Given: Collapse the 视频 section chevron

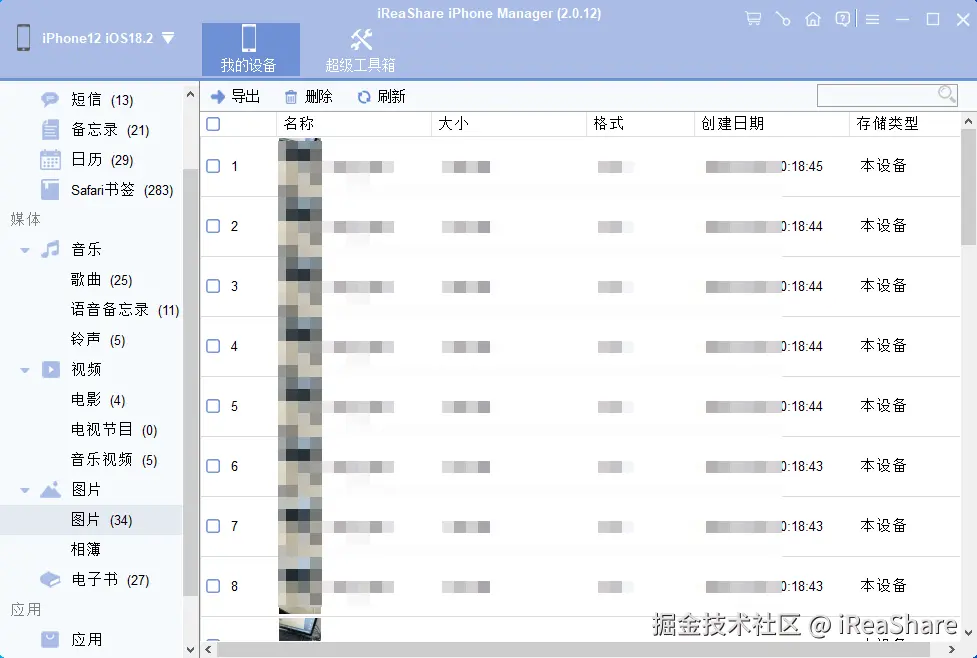Looking at the screenshot, I should pyautogui.click(x=26, y=369).
